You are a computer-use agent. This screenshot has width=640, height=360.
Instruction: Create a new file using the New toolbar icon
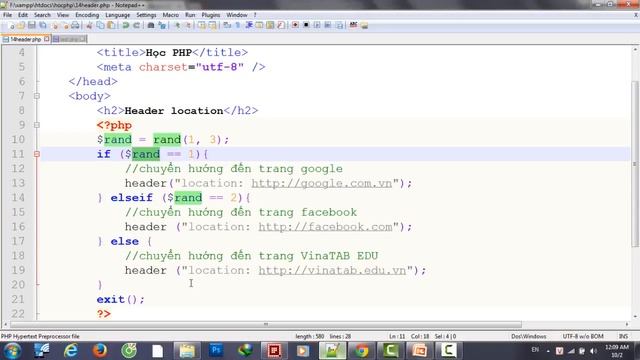point(11,25)
